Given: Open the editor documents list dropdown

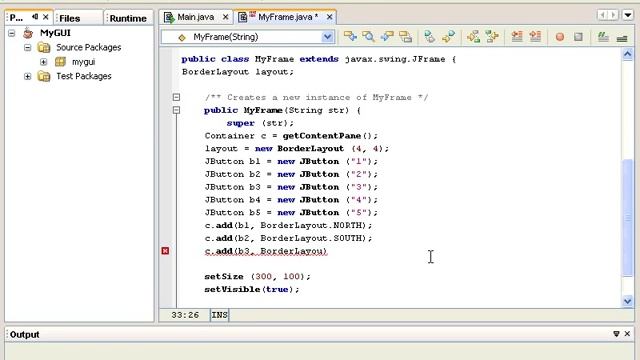Looking at the screenshot, I should [x=628, y=16].
